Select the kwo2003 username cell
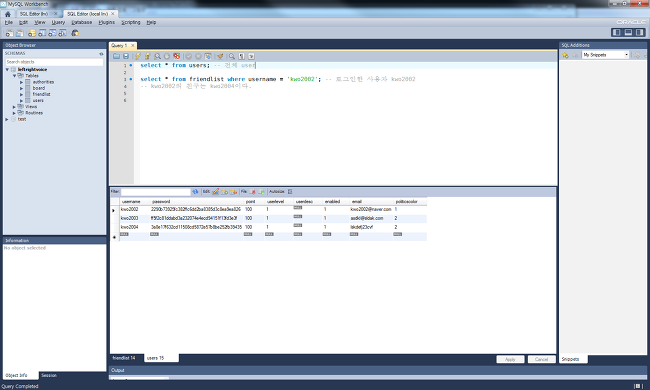The height and width of the screenshot is (390, 650). tap(134, 218)
